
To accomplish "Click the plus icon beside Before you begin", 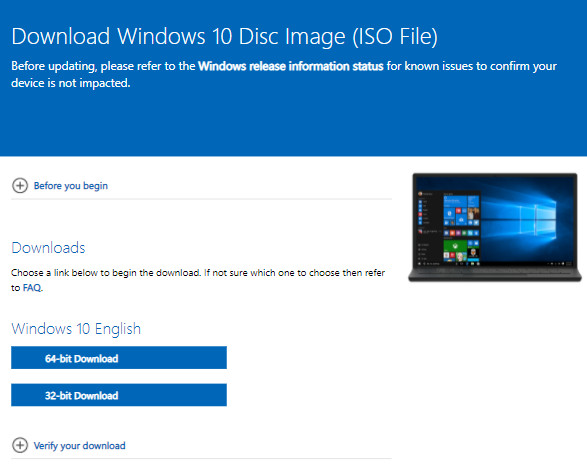I will tap(20, 186).
